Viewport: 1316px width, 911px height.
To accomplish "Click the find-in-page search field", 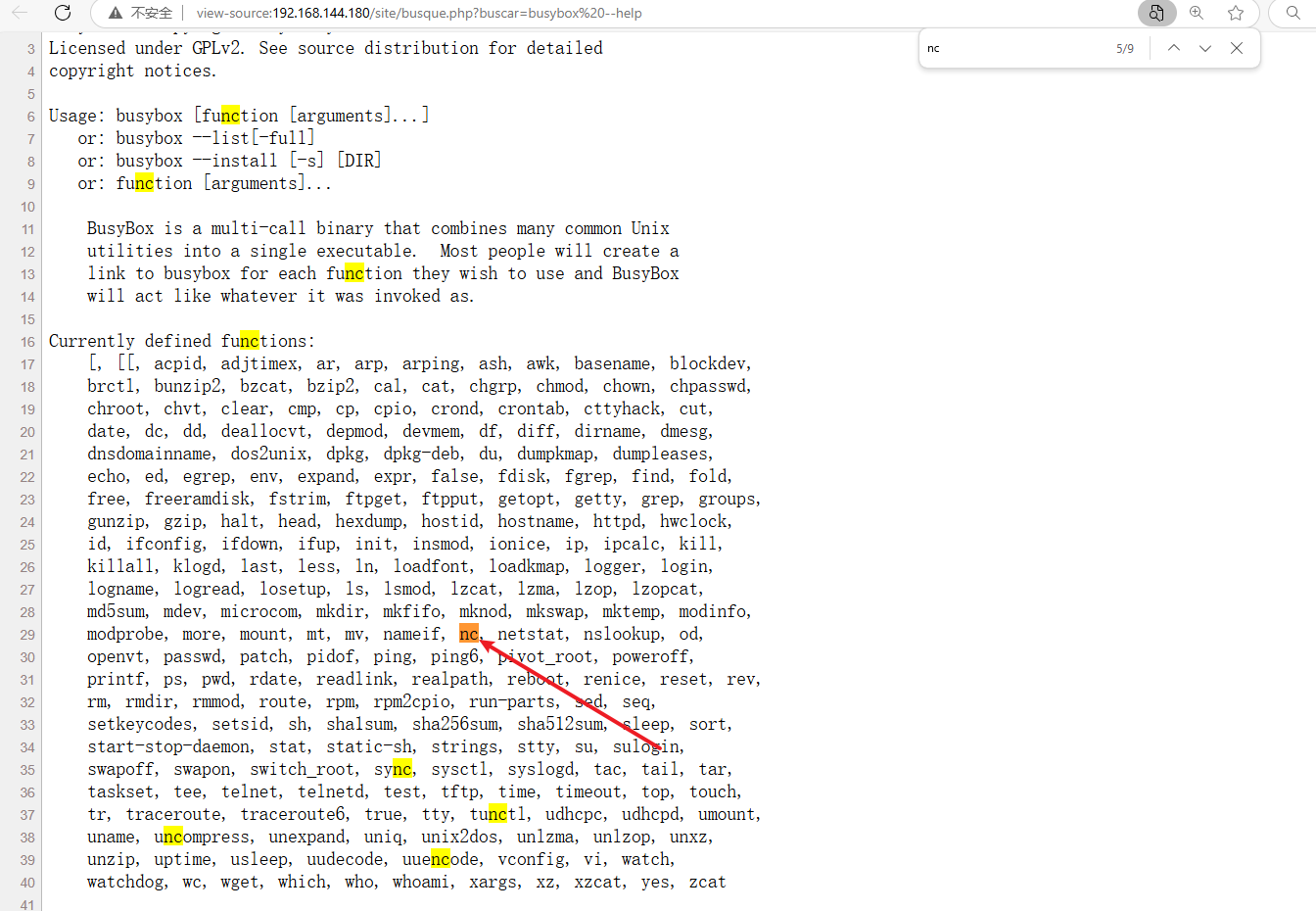I will coord(1013,48).
